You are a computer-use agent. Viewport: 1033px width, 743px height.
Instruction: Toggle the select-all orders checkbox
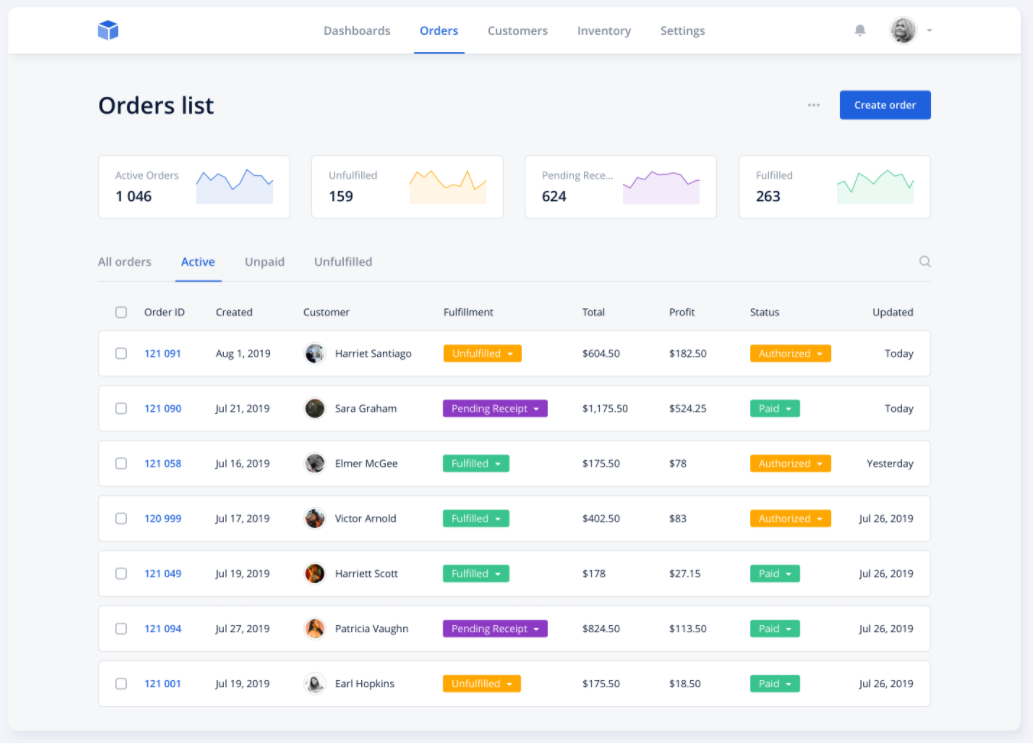pyautogui.click(x=121, y=312)
